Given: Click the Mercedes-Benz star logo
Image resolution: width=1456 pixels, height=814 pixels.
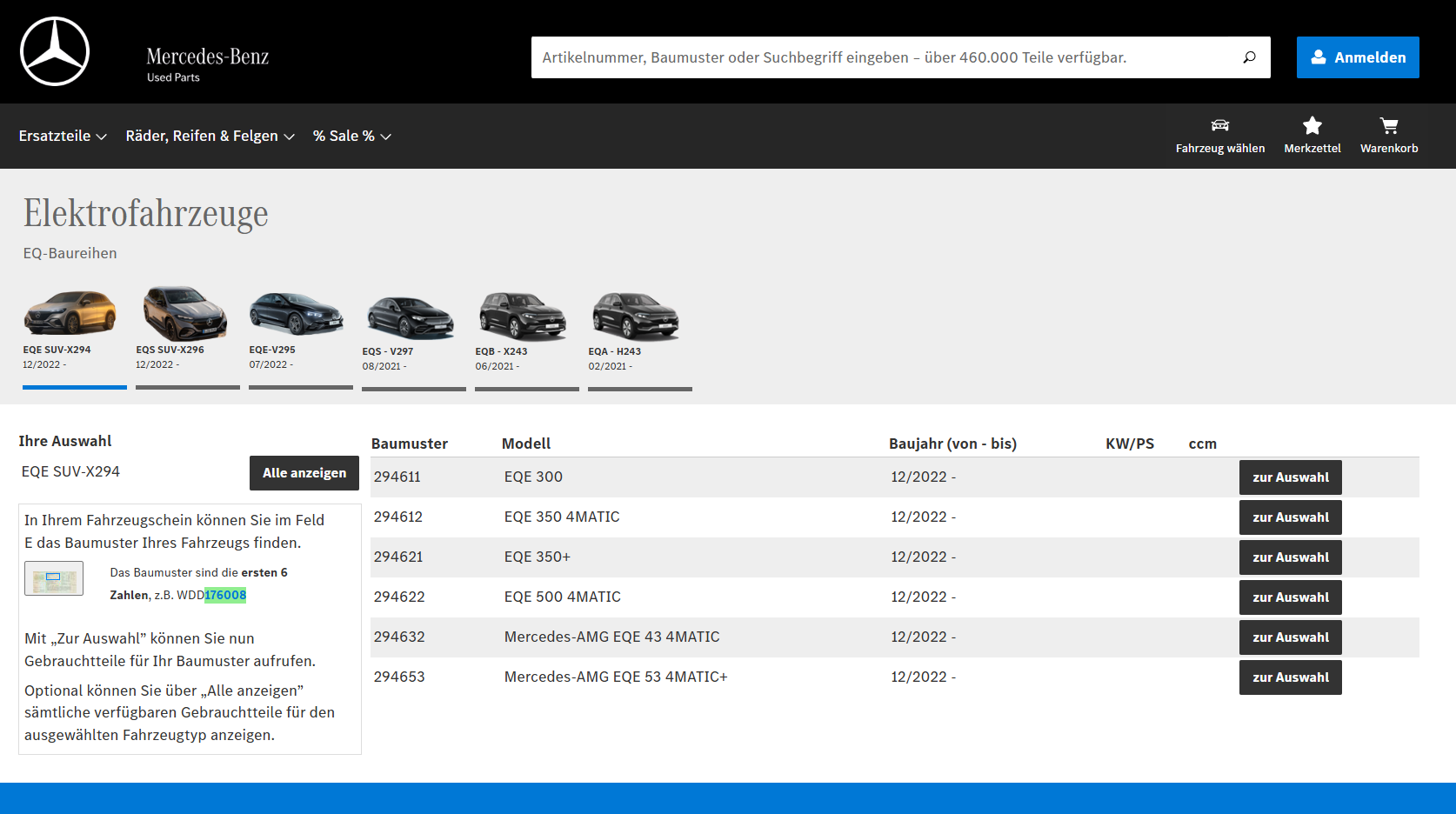Looking at the screenshot, I should [55, 52].
